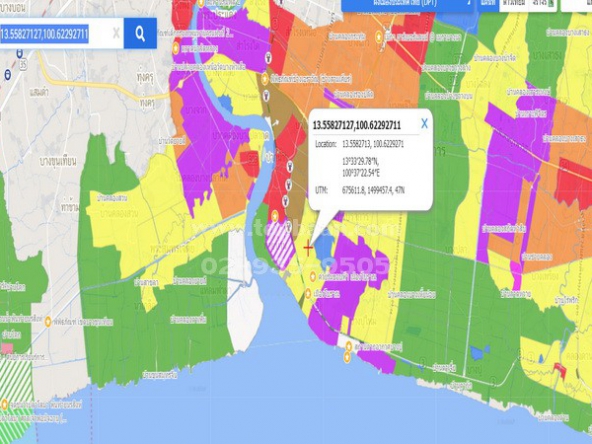Click the rightmost white button at the top
The width and height of the screenshot is (592, 444).
(577, 5)
